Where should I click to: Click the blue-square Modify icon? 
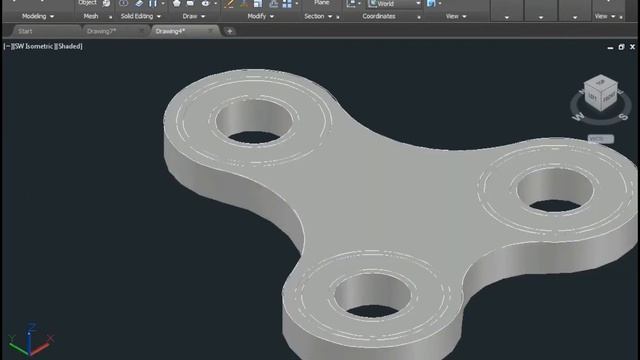pyautogui.click(x=258, y=4)
